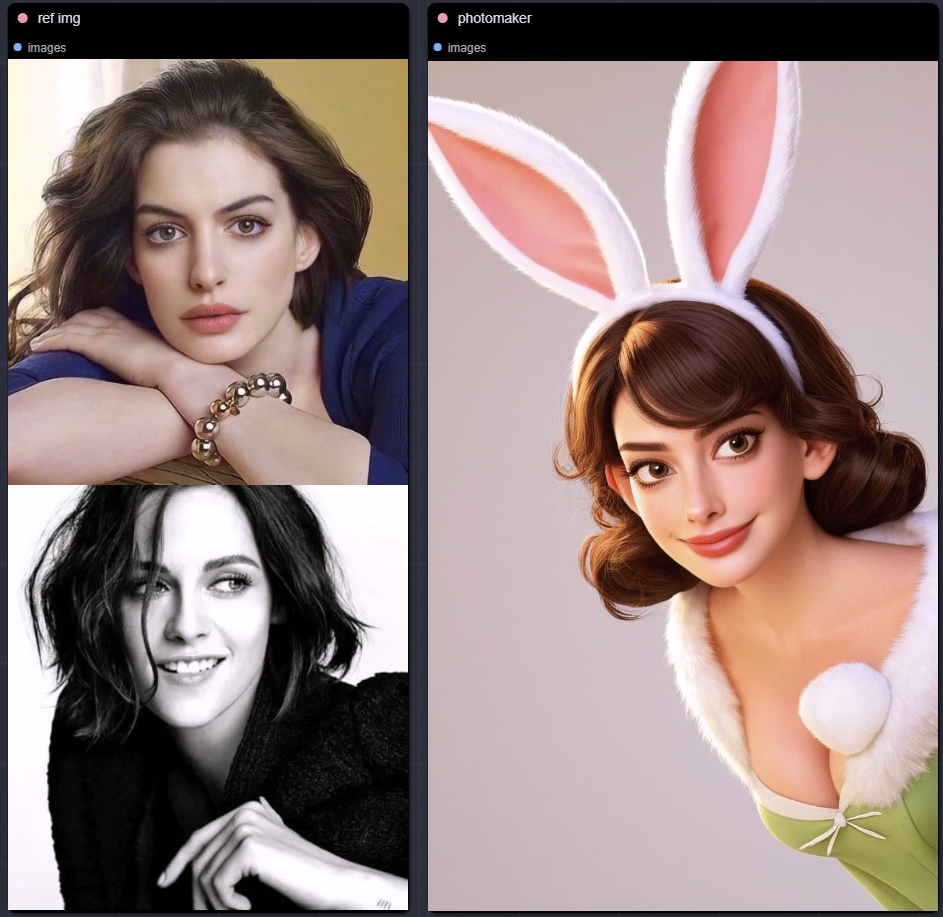
Task: Open the bunny-ears cartoon output image
Action: [x=683, y=486]
